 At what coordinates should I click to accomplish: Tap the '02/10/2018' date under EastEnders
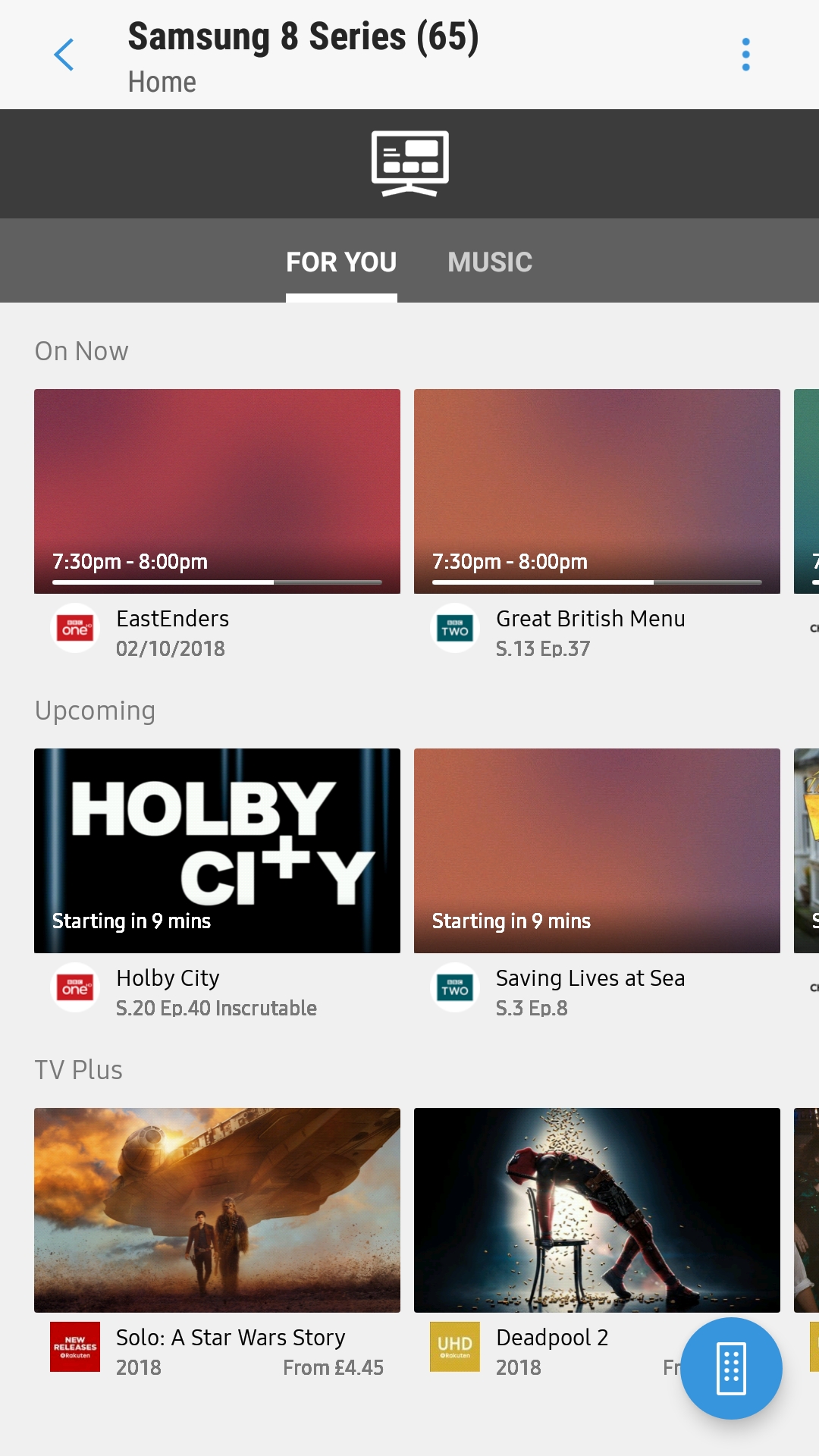pos(171,648)
